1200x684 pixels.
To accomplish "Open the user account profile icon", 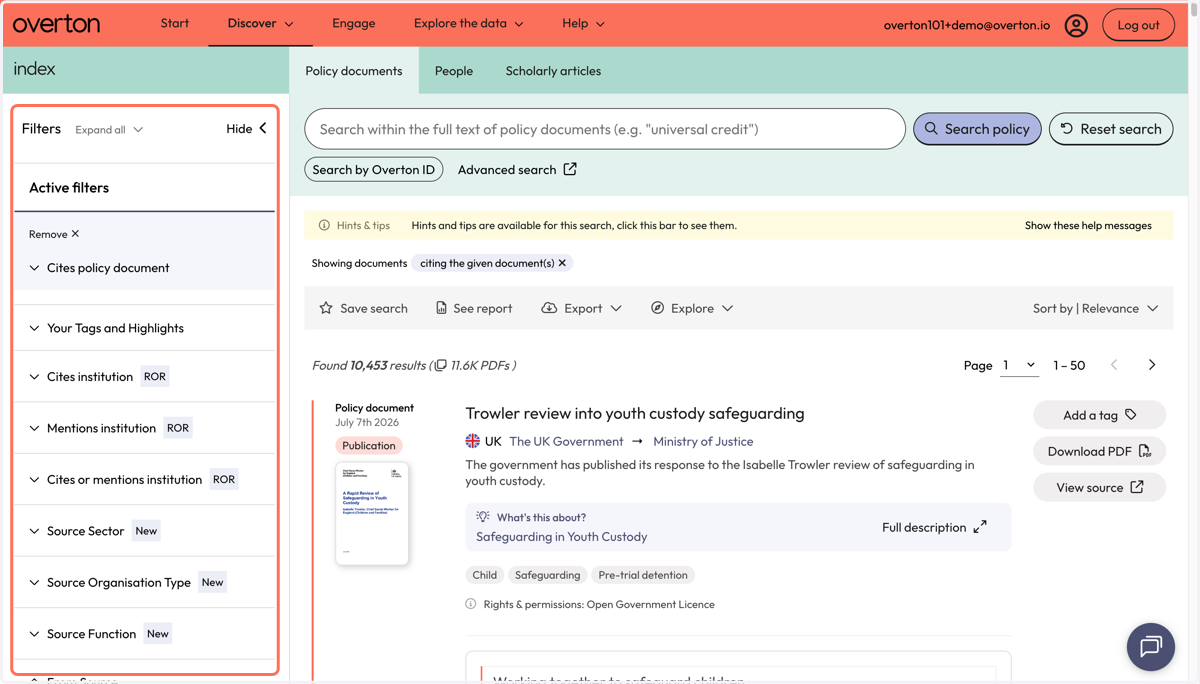I will [x=1076, y=25].
